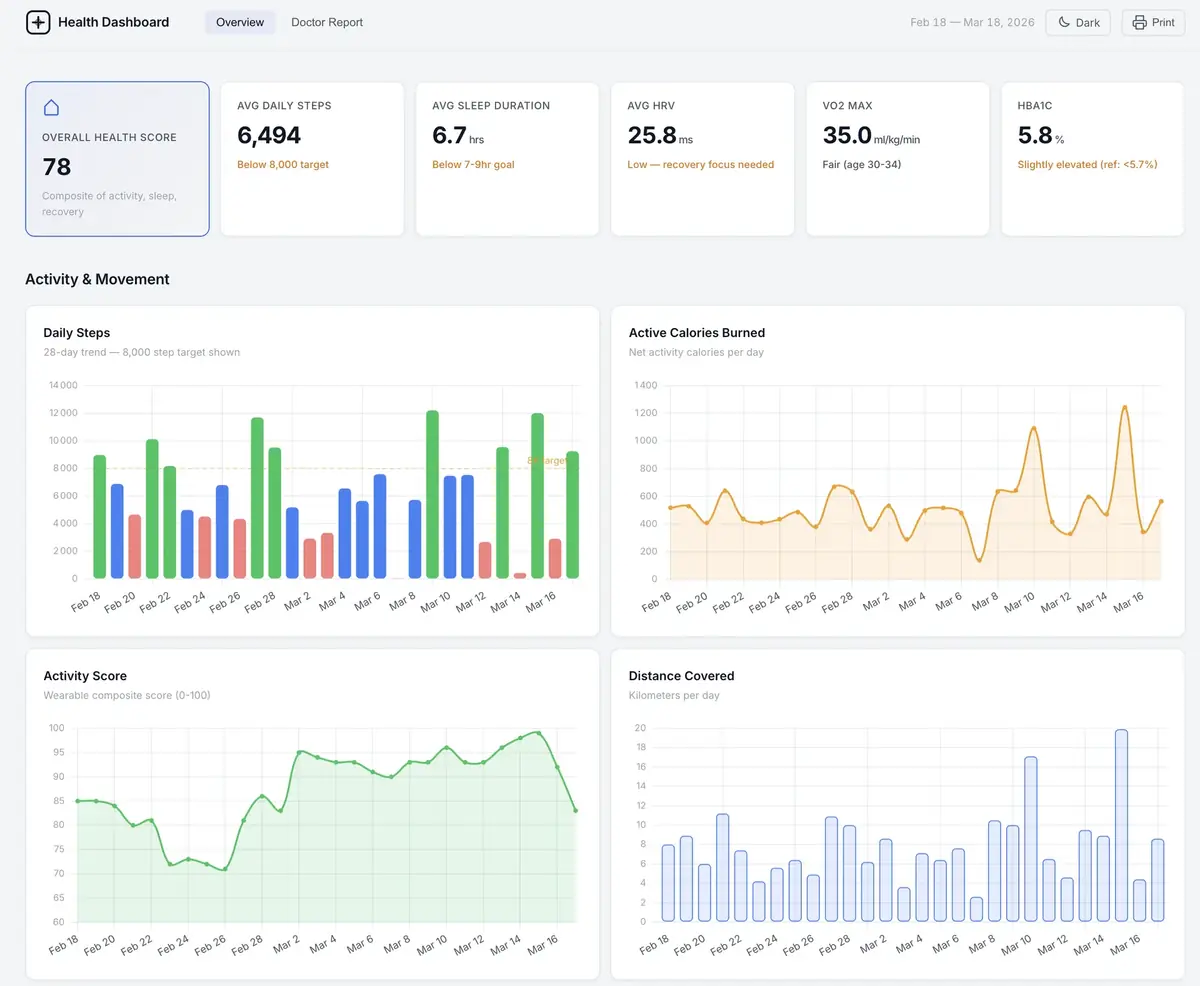Click the Health Dashboard plus logo icon
The image size is (1200, 986).
click(38, 22)
